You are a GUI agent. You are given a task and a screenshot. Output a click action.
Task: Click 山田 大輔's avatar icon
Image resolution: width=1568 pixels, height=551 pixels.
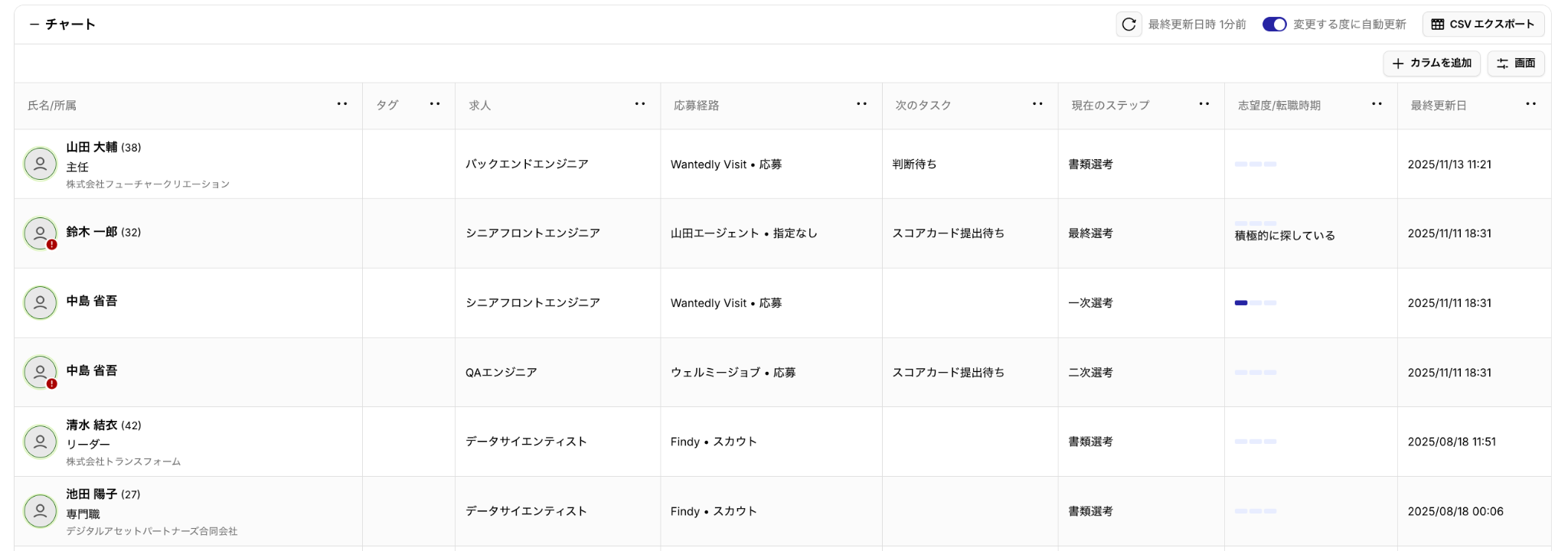41,165
